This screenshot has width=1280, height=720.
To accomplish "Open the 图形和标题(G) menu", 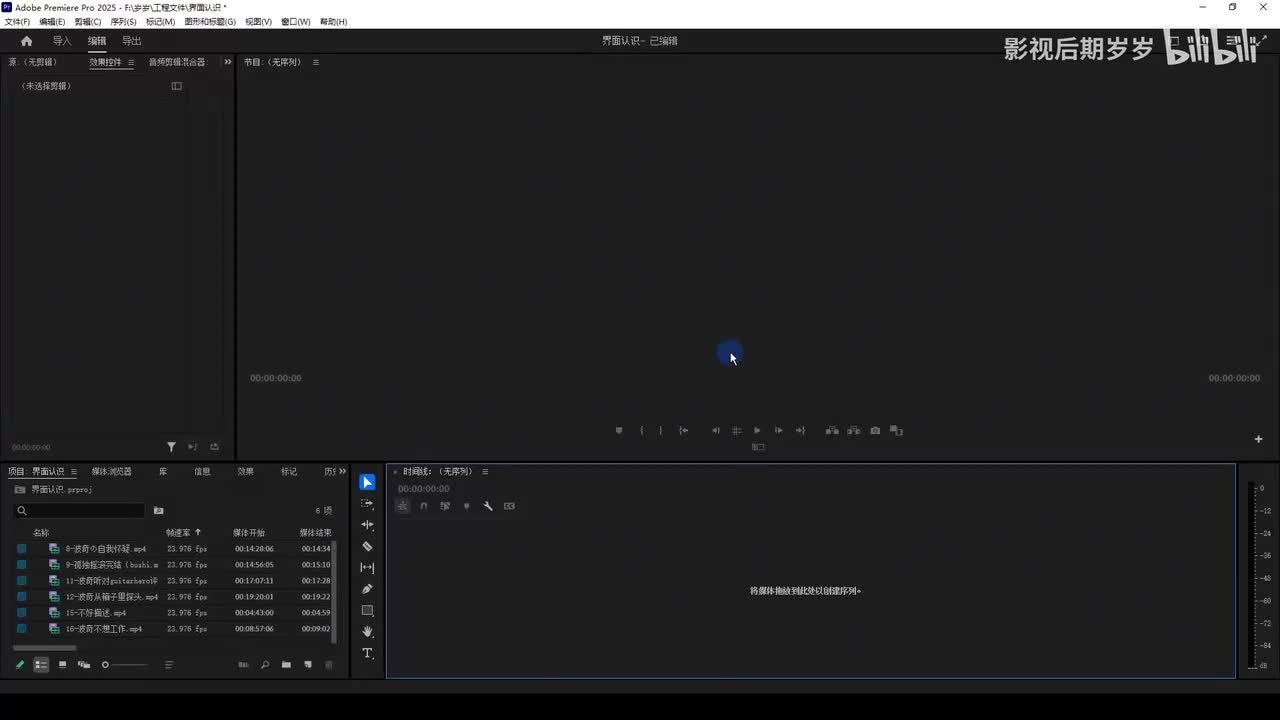I will (x=210, y=22).
